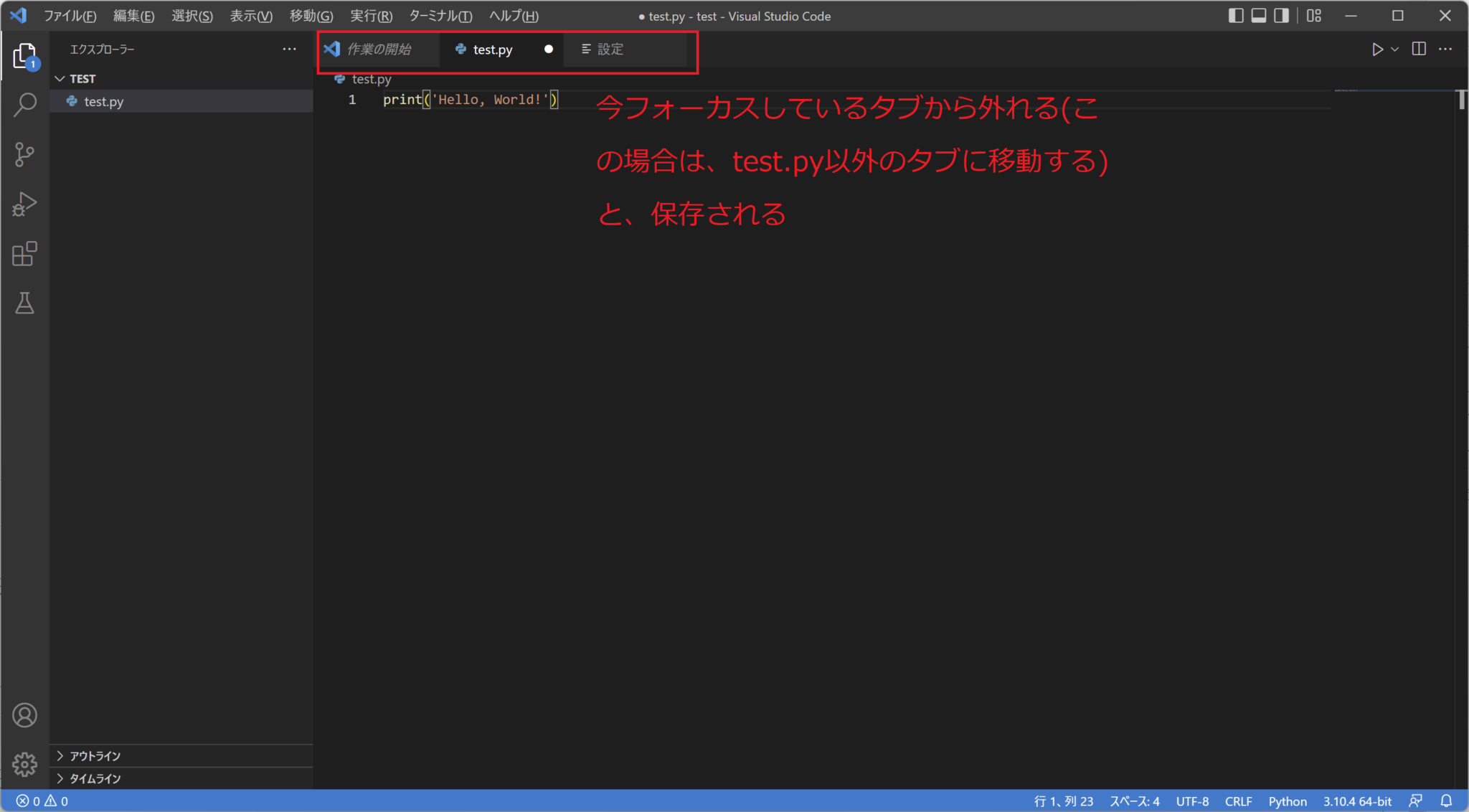Open the Extensions view
The width and height of the screenshot is (1469, 812).
(x=26, y=255)
